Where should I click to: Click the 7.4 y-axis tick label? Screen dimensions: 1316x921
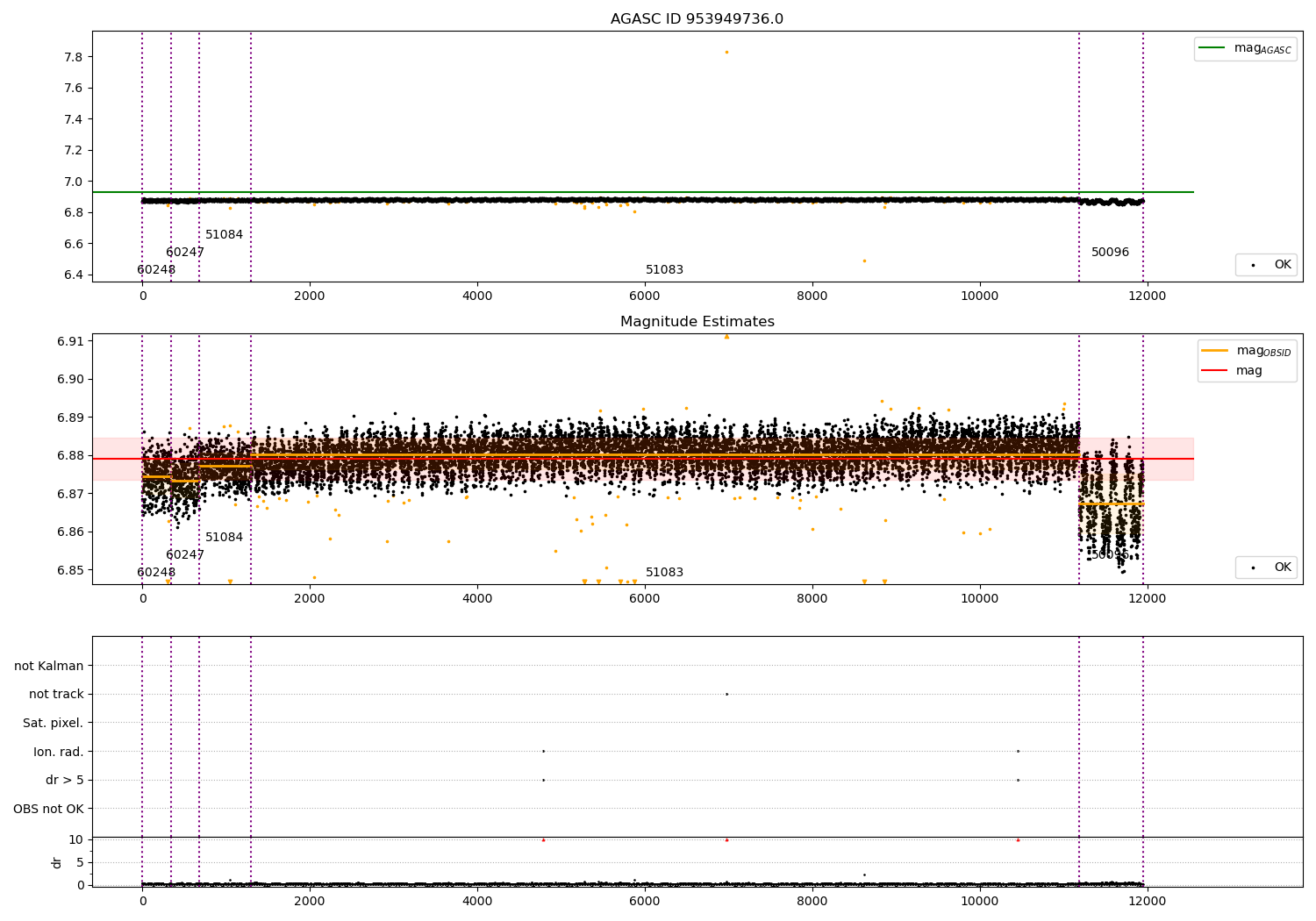(74, 119)
